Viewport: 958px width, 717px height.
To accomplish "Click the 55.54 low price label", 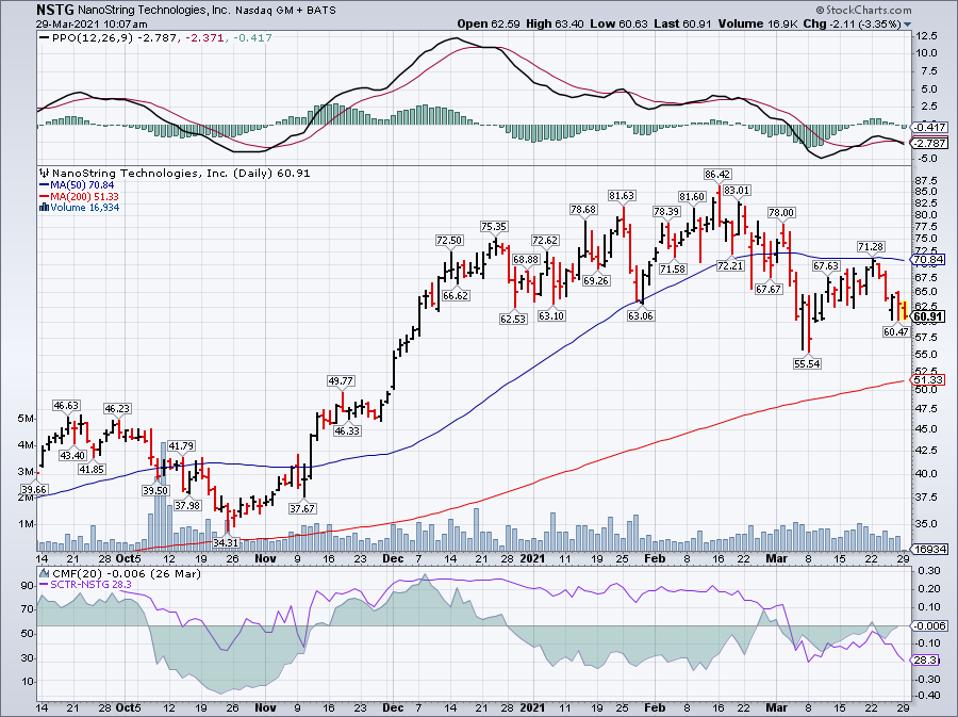I will [x=808, y=363].
